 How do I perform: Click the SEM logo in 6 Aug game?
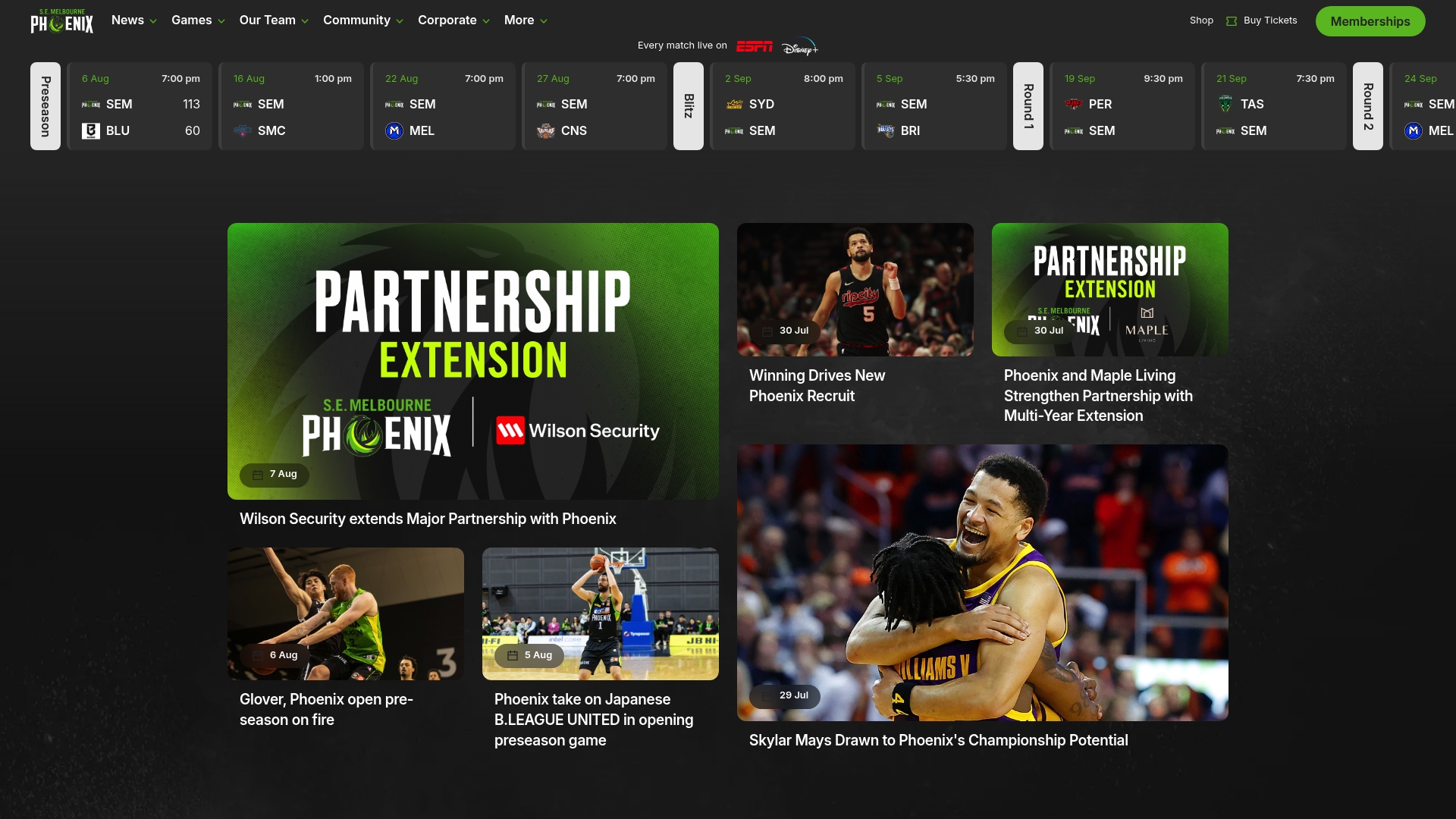[91, 105]
